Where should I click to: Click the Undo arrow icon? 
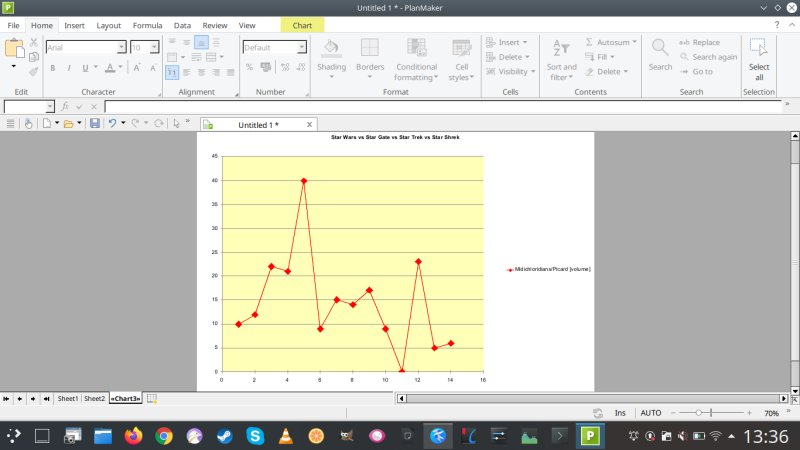coord(112,123)
